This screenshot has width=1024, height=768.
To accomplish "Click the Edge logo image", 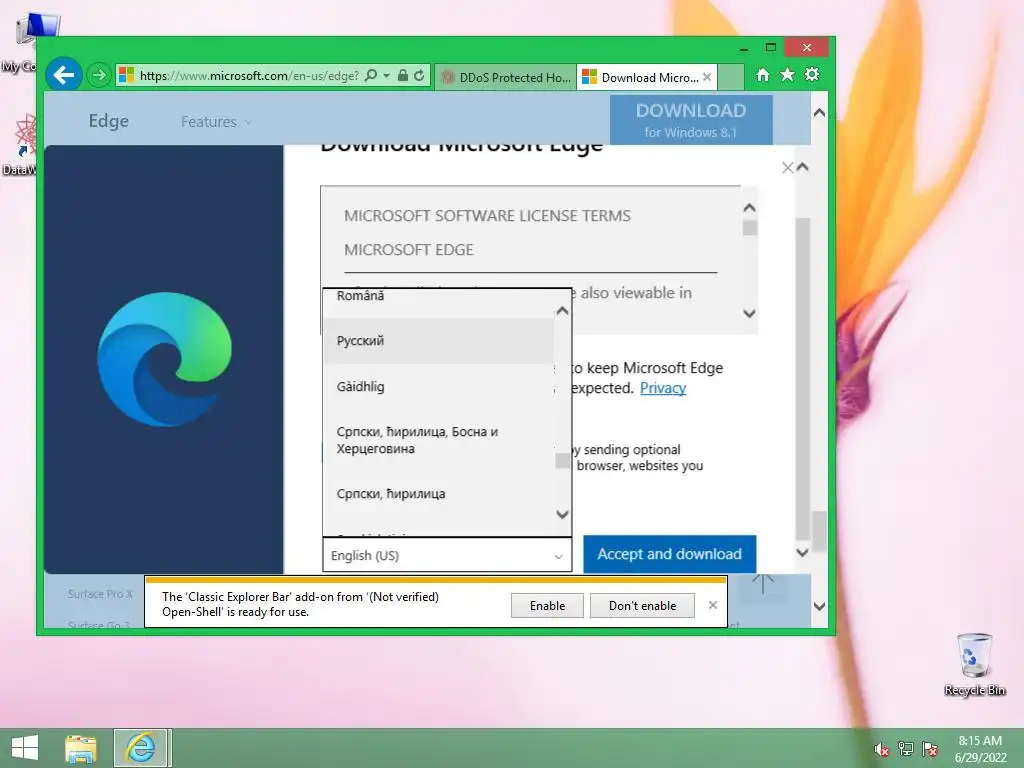I will [165, 359].
